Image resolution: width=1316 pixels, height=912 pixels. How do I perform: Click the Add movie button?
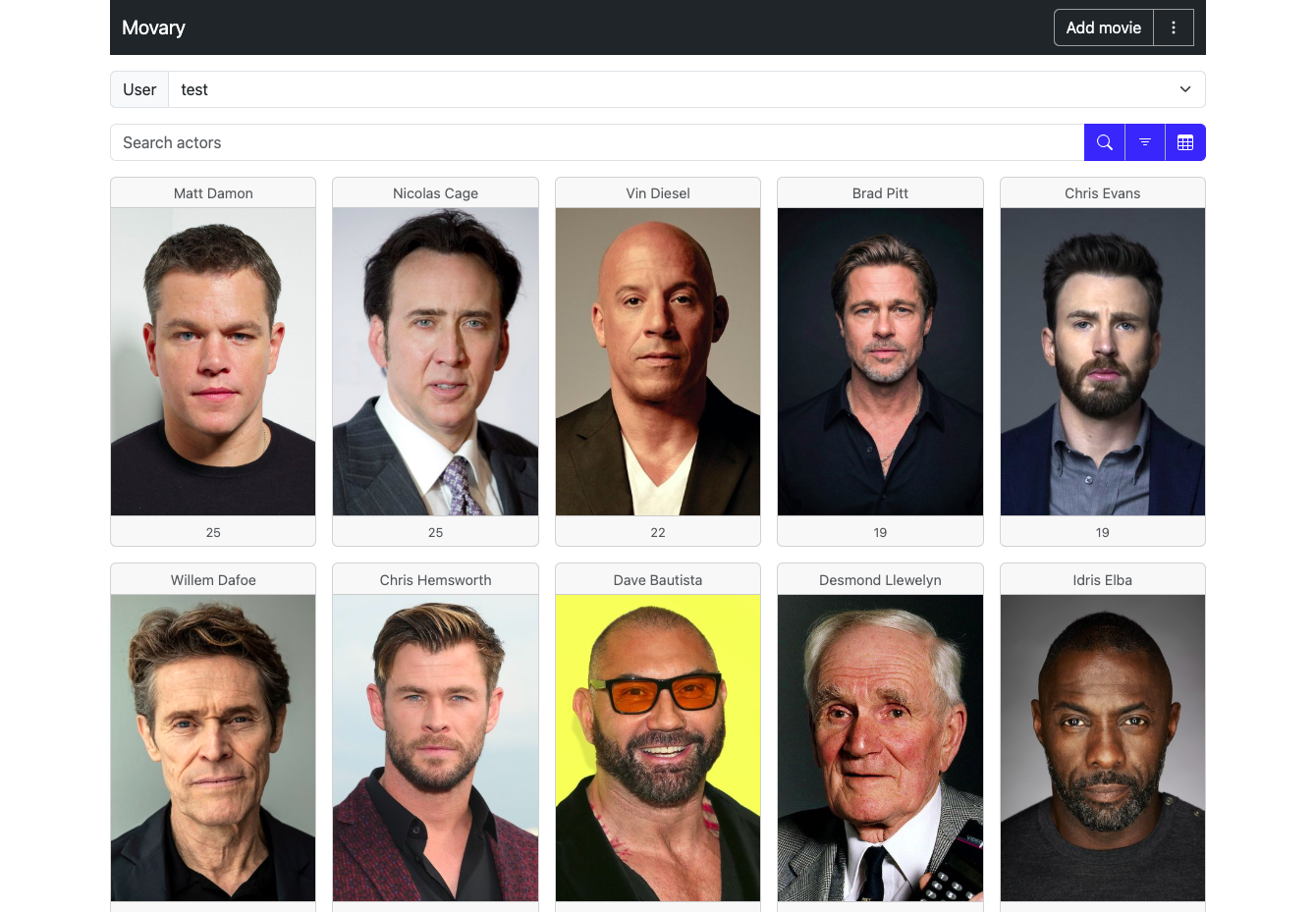(1104, 27)
